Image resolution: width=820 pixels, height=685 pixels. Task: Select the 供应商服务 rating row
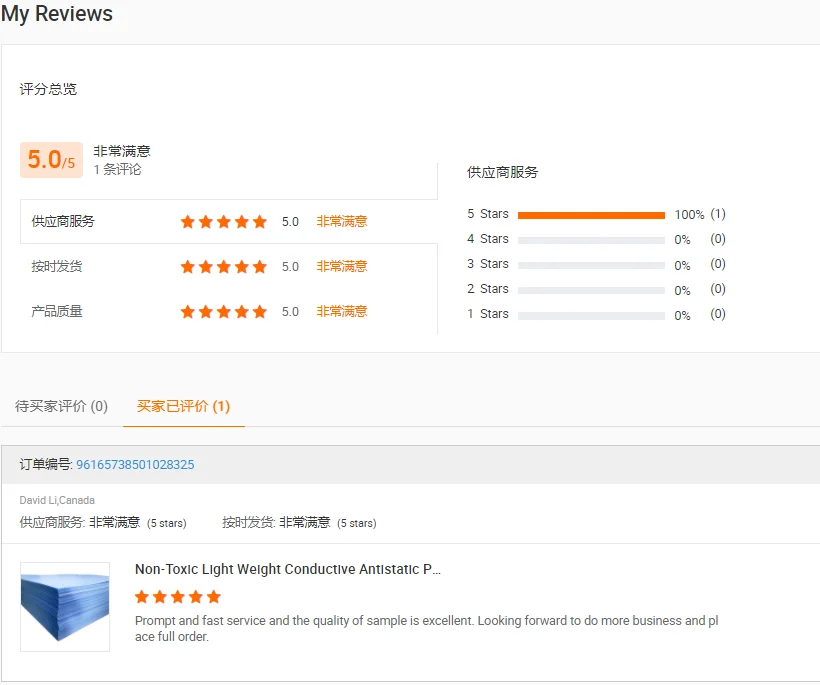[x=63, y=222]
